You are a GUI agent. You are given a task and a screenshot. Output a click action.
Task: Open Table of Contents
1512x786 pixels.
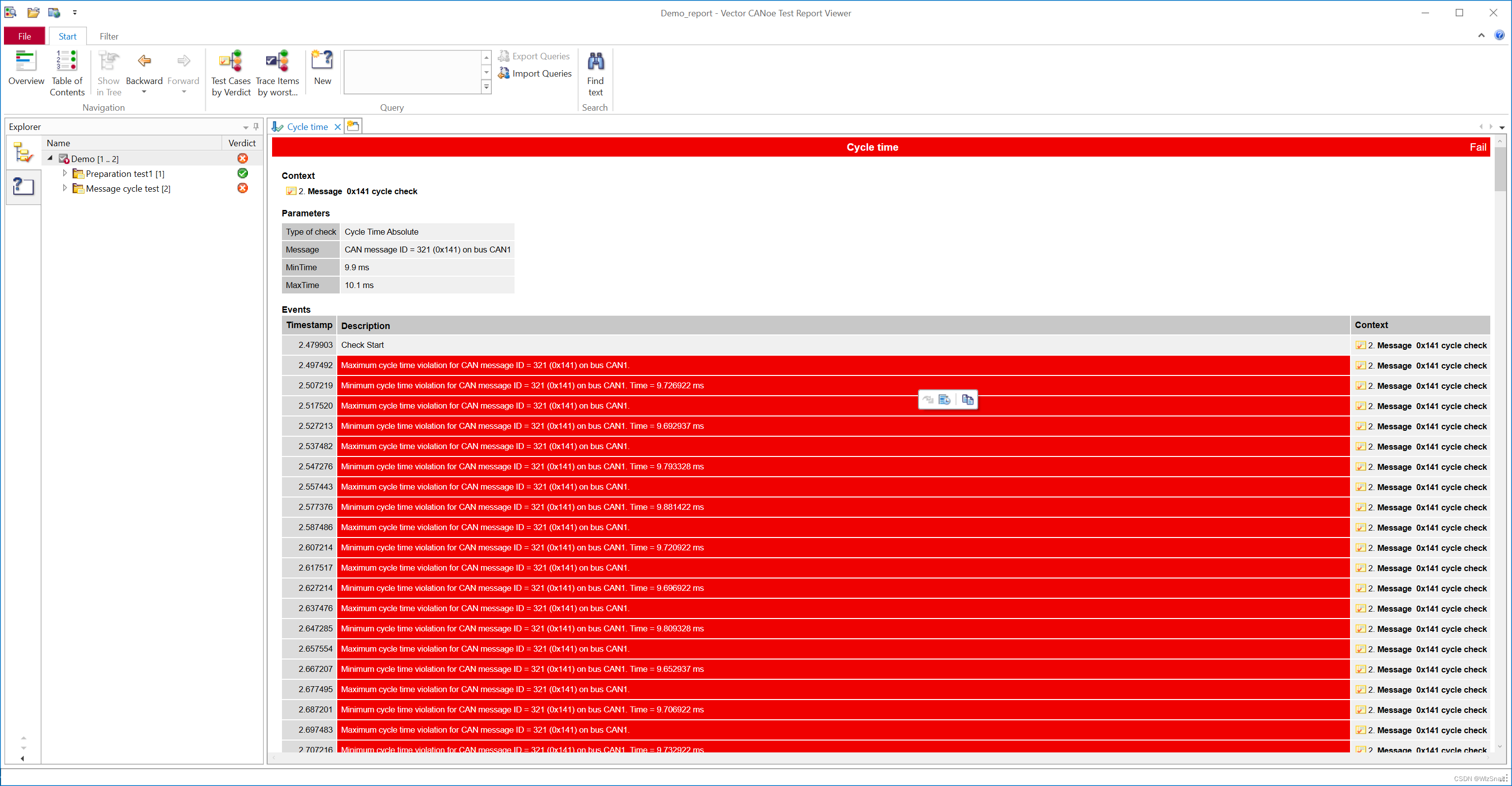click(66, 74)
